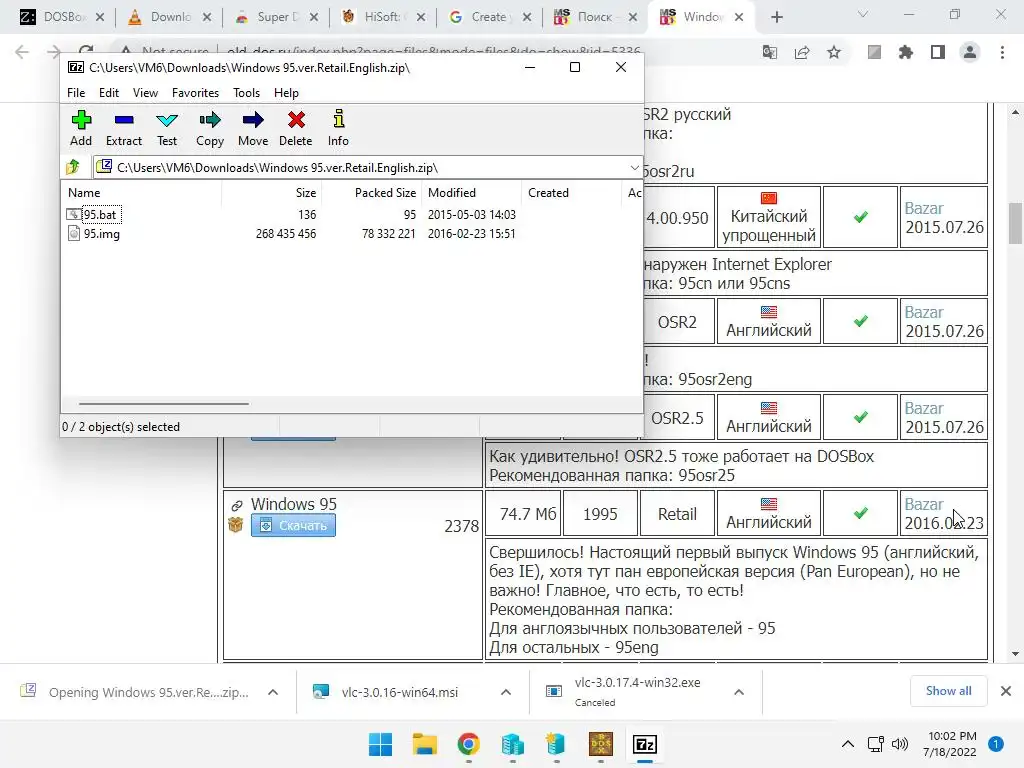Open the 10:02 PM clock and date panel

pos(952,744)
